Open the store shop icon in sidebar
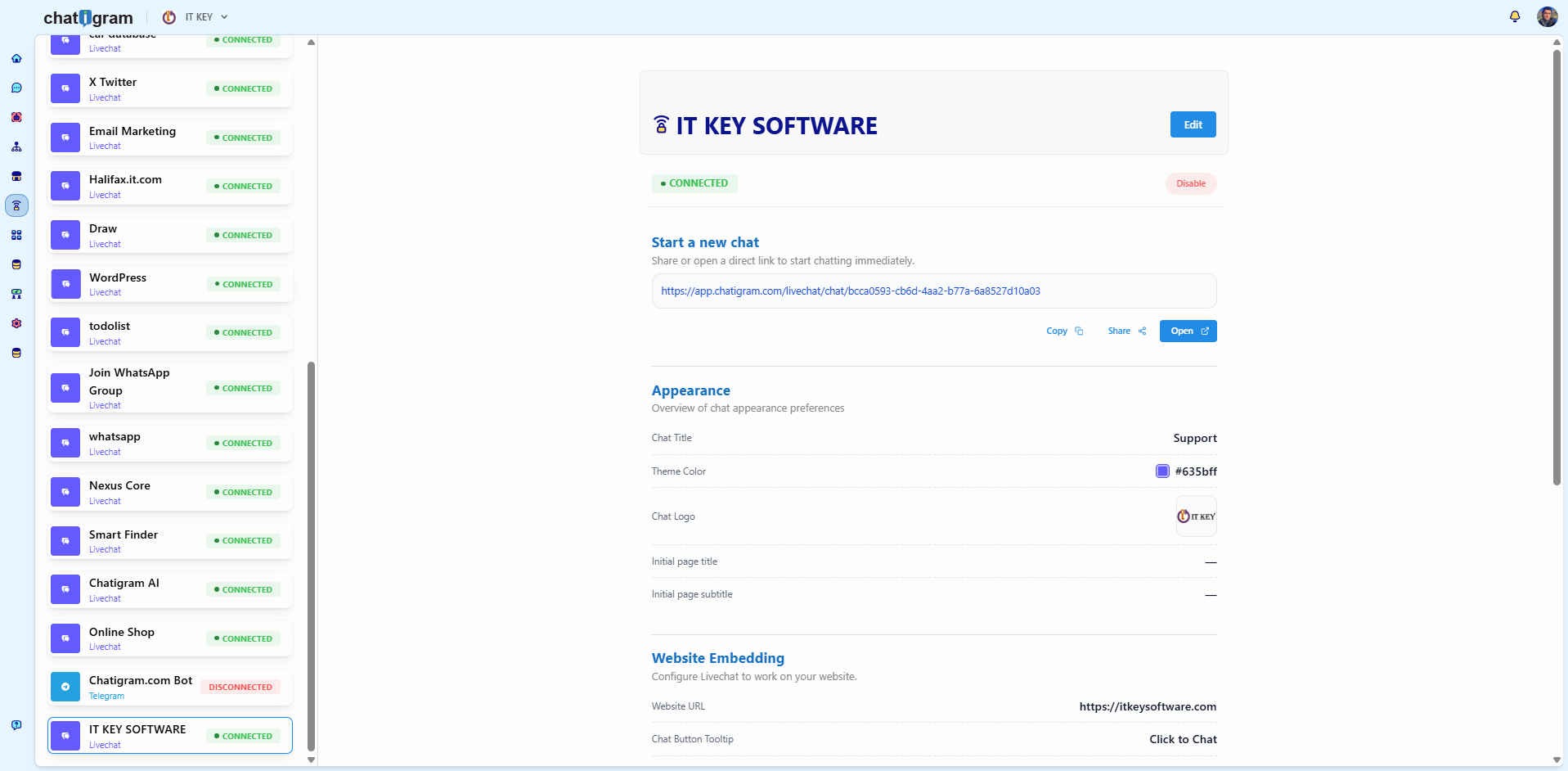 point(16,177)
